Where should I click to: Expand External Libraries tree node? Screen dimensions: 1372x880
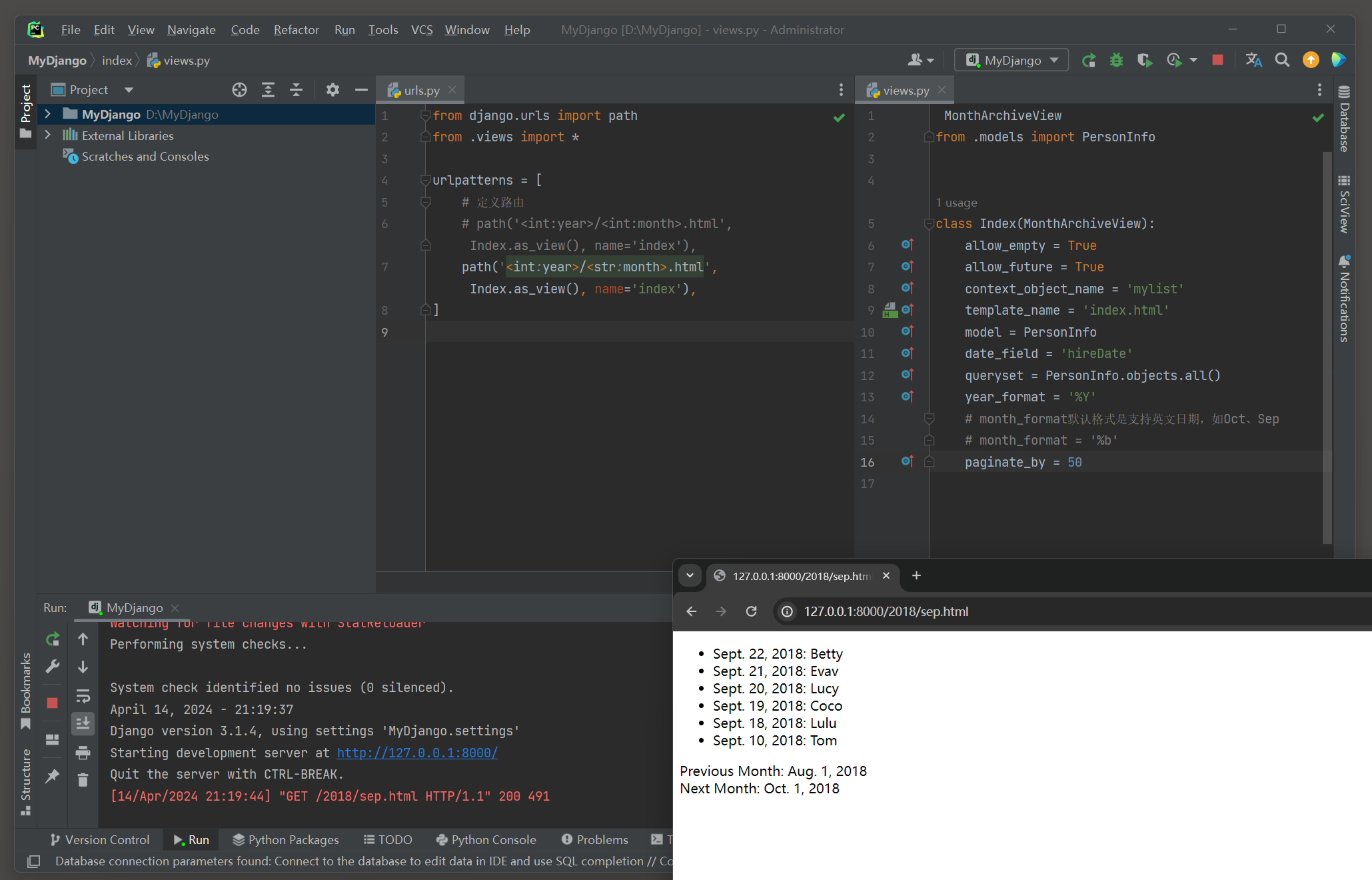pos(48,135)
